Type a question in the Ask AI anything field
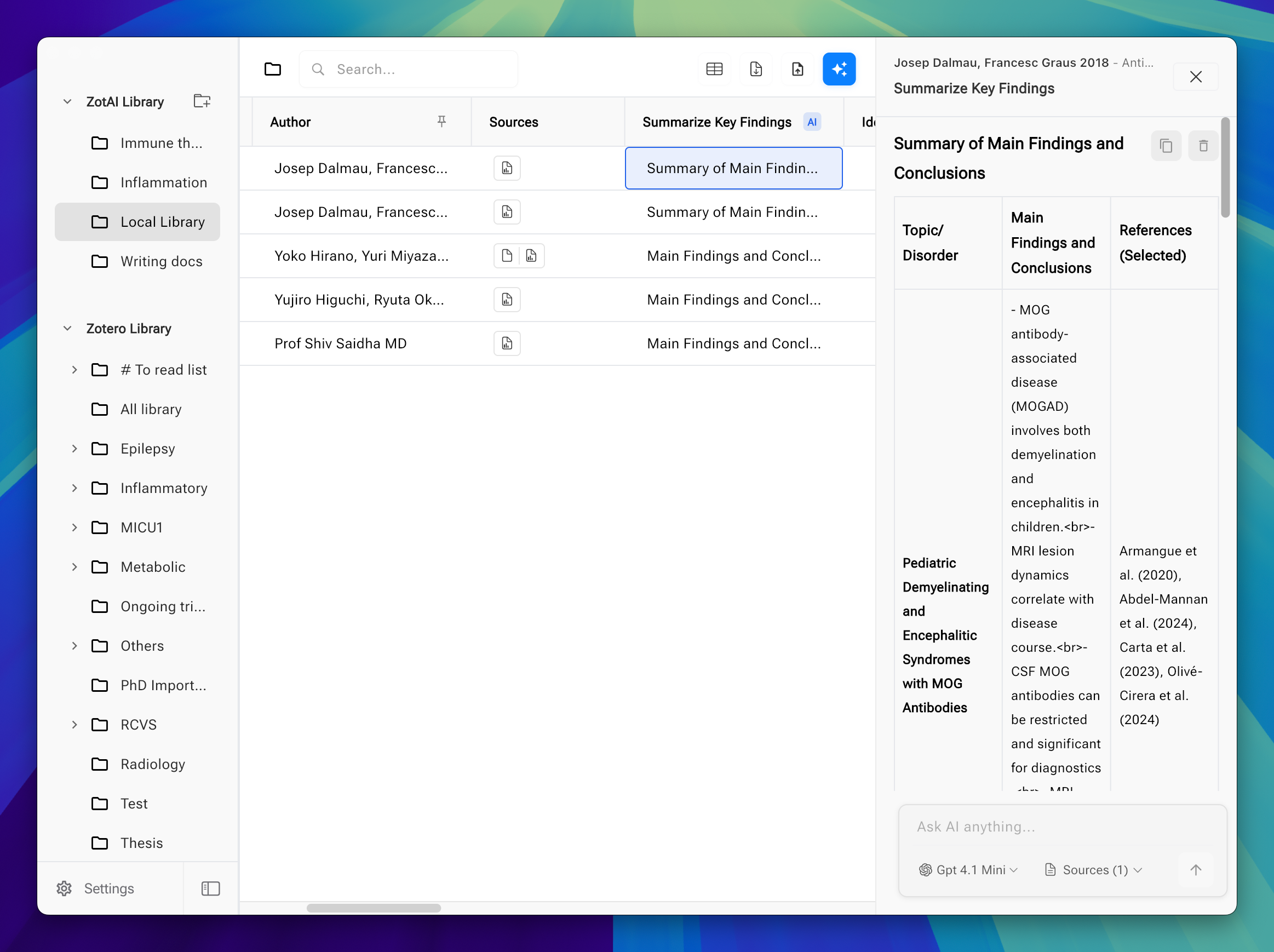 (1060, 826)
